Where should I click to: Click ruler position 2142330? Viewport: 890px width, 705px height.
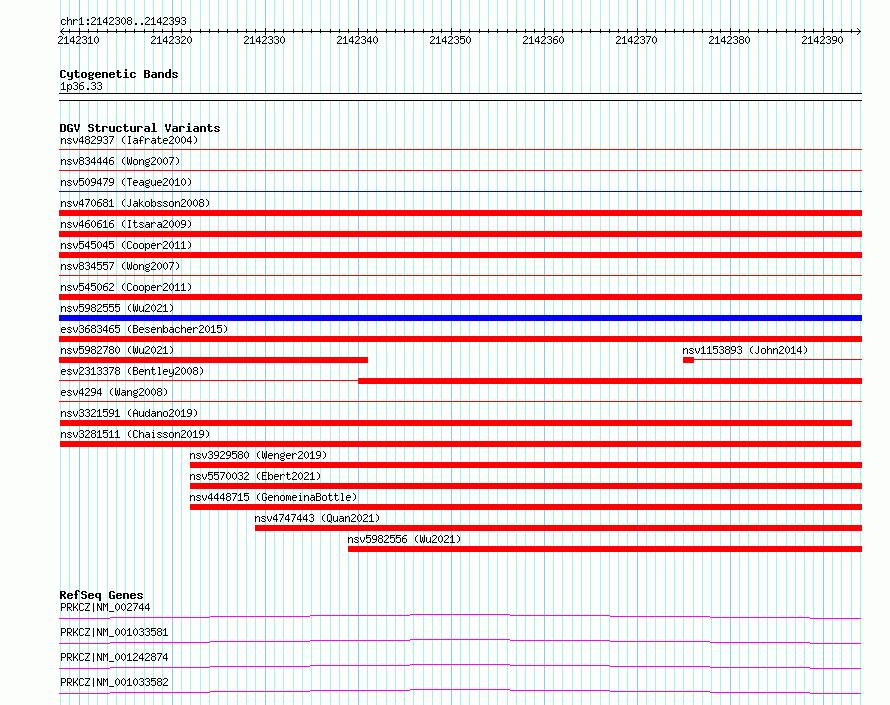click(x=265, y=40)
